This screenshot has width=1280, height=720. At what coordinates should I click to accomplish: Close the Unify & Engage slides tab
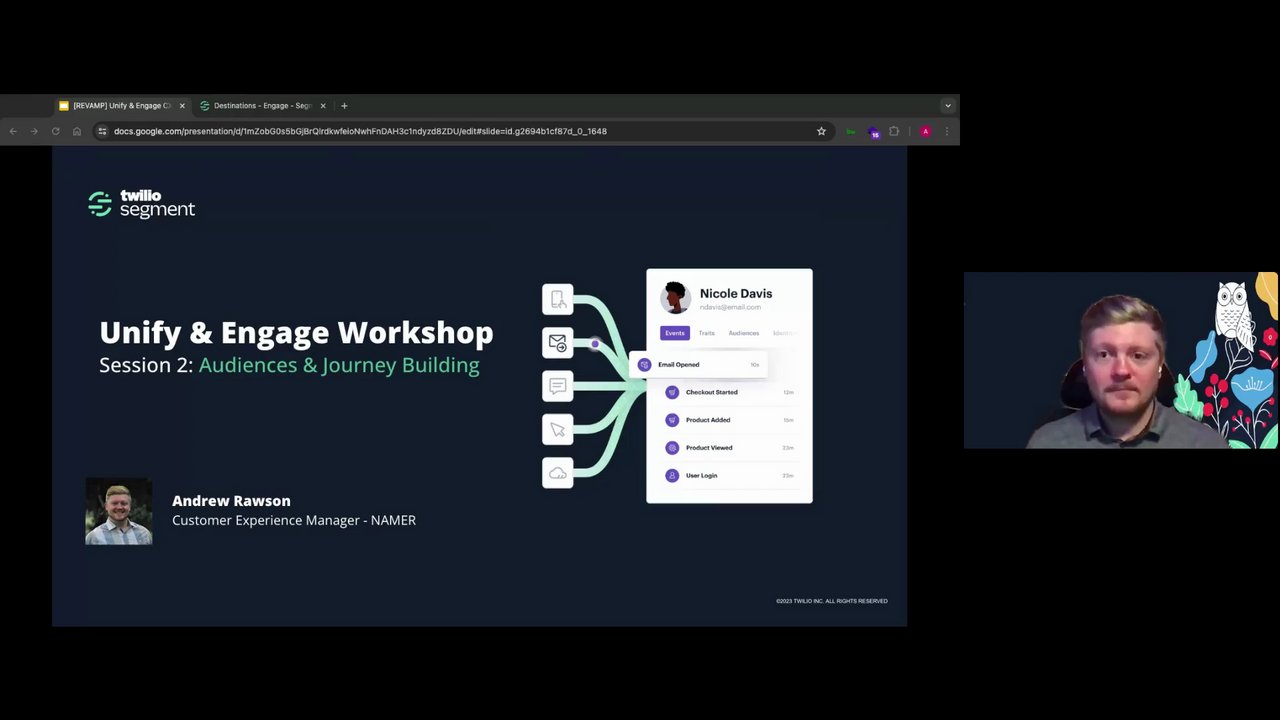(182, 105)
